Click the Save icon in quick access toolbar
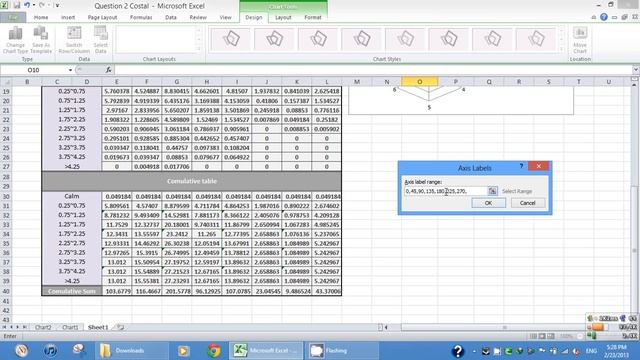The height and width of the screenshot is (360, 640). 17,5
